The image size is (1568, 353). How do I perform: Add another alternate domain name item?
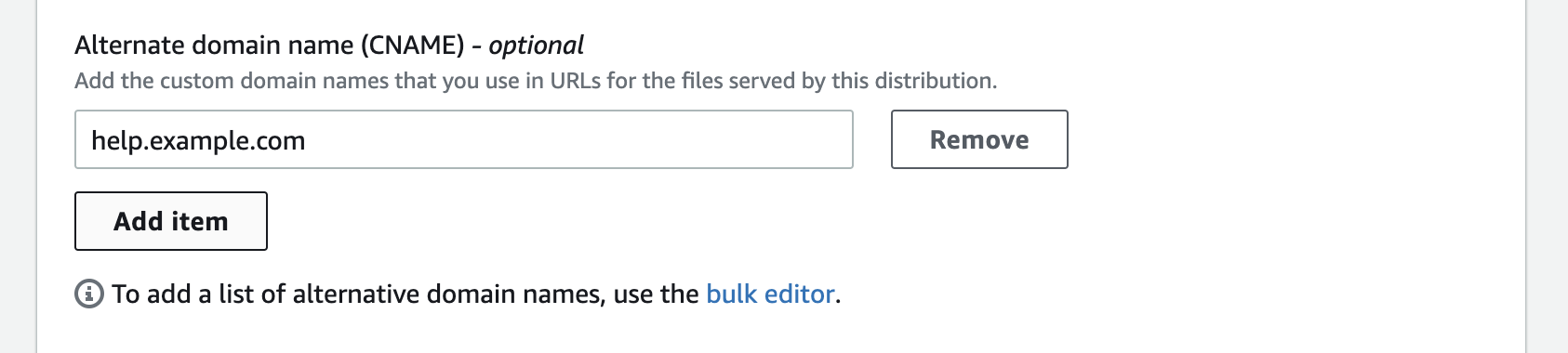pyautogui.click(x=171, y=221)
